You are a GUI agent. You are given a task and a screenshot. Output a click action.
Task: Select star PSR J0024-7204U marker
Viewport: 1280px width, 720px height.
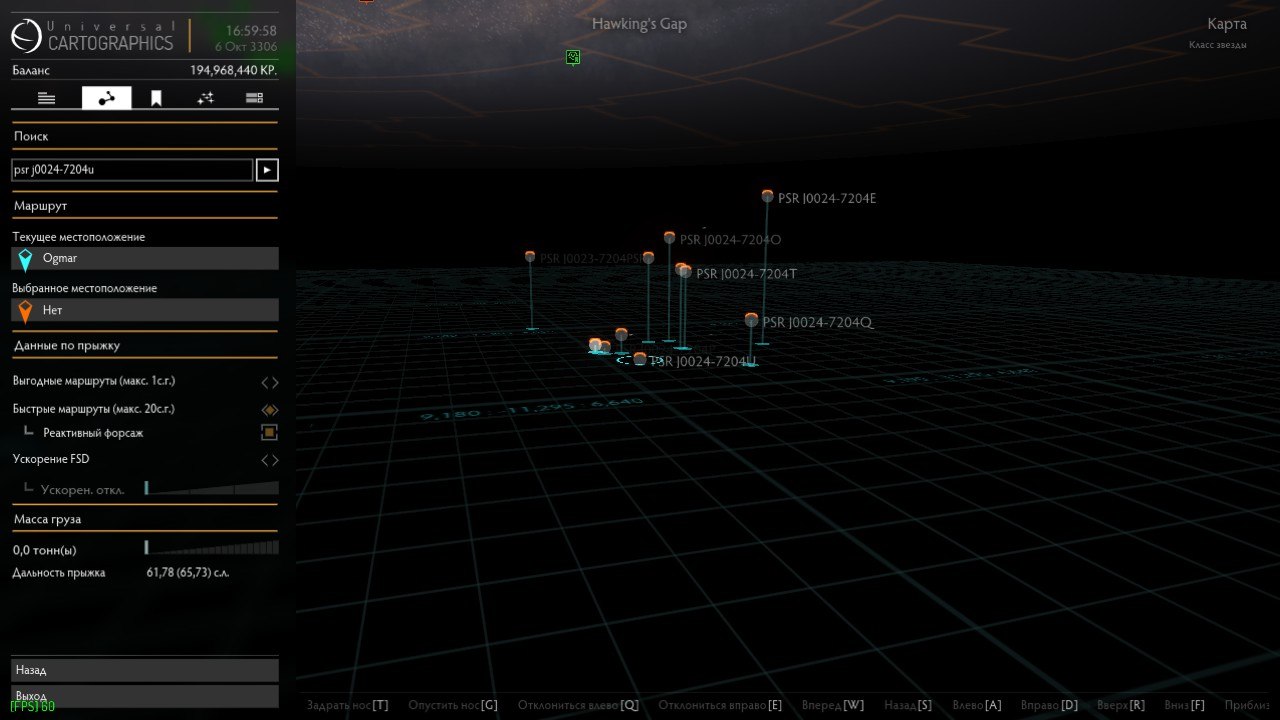(x=640, y=358)
